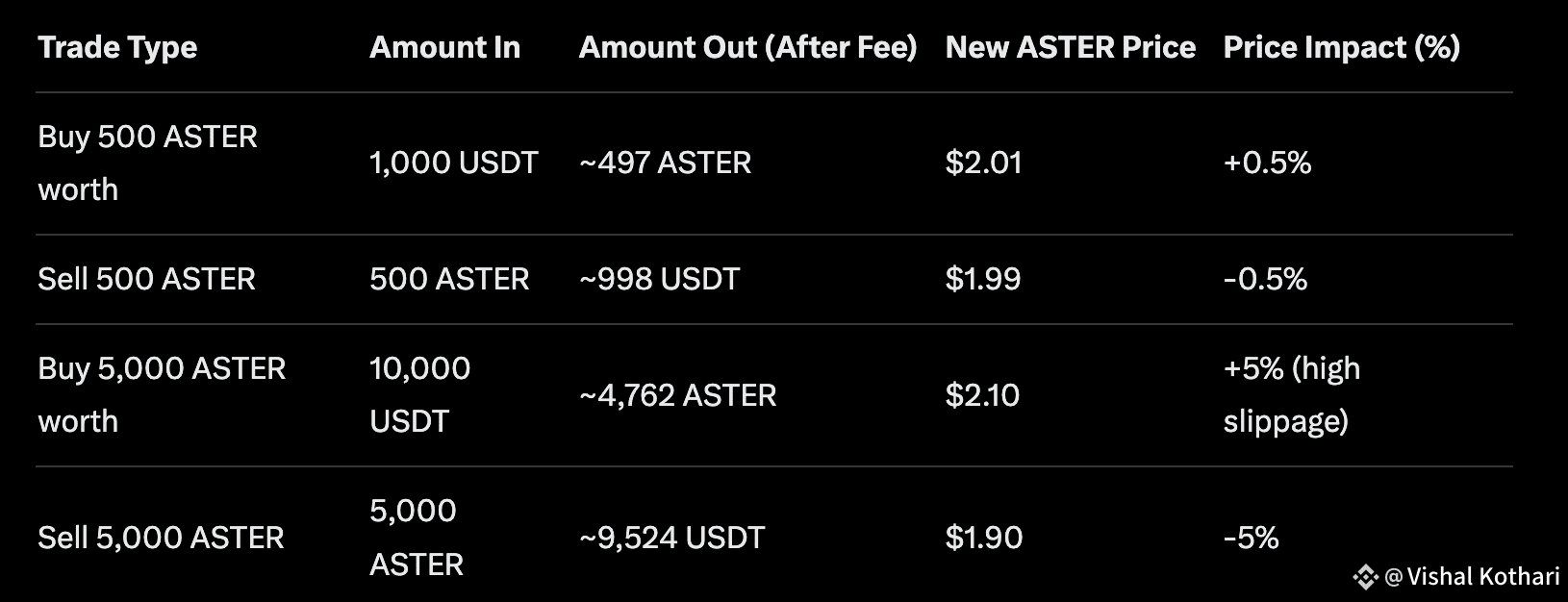Click the 1,000 USDT amount cell
This screenshot has width=1568, height=602.
(453, 163)
